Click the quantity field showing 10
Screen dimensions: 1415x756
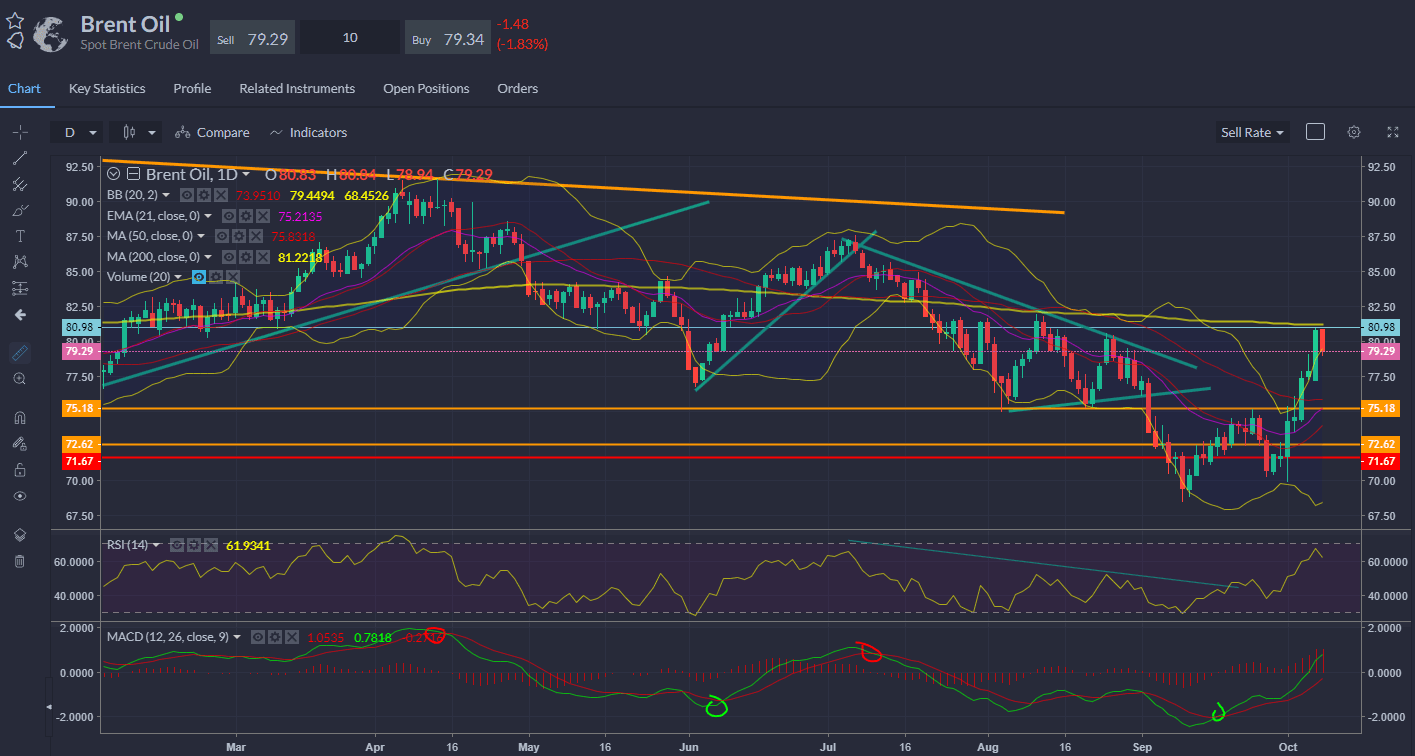coord(350,37)
